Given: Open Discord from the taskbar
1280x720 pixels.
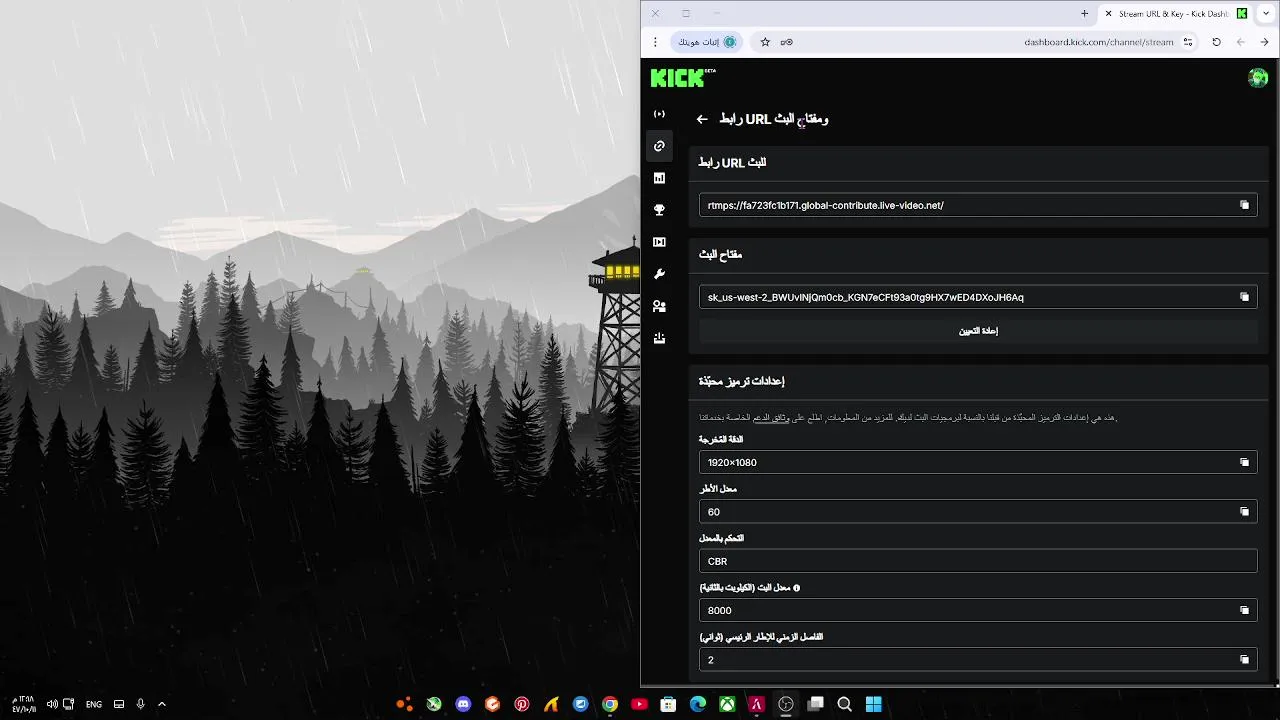Looking at the screenshot, I should point(463,704).
